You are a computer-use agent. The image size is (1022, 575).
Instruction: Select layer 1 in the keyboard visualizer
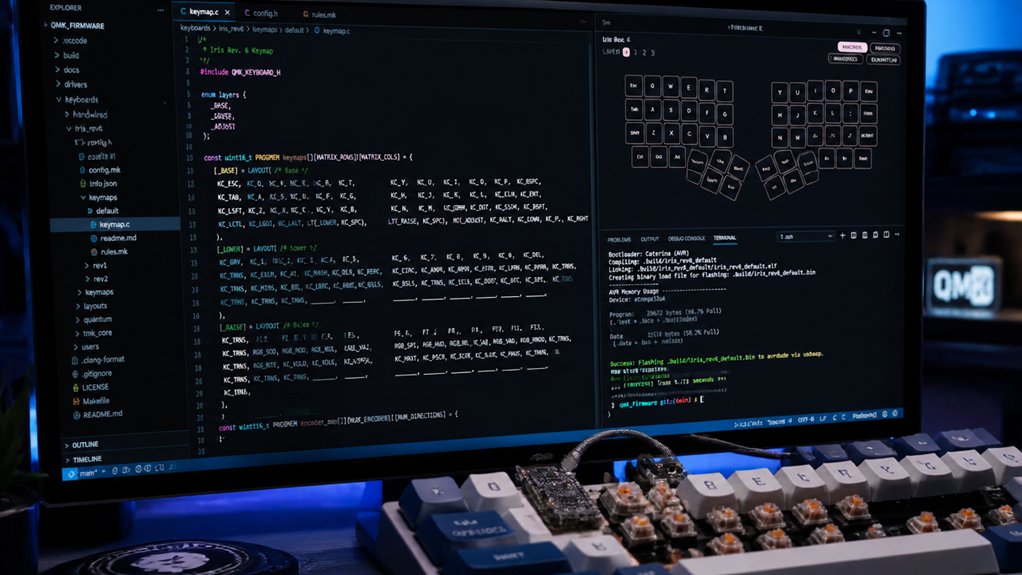coord(635,52)
